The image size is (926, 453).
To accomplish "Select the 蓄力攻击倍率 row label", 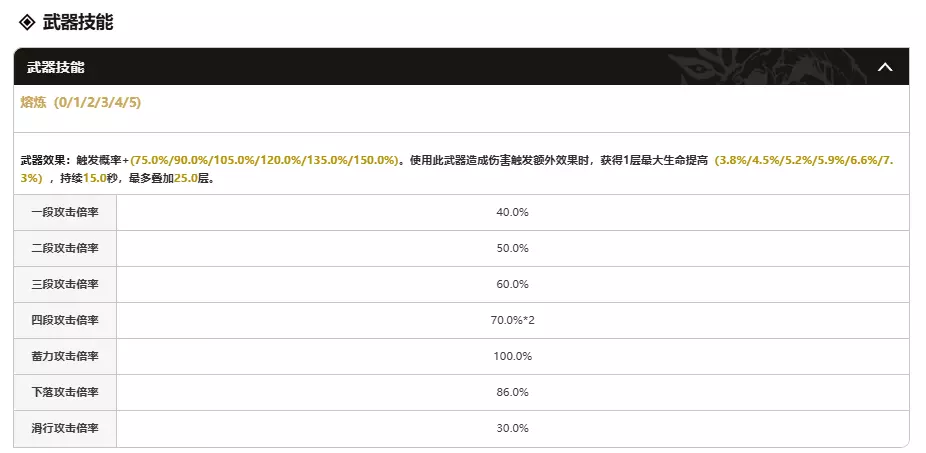I will point(65,357).
